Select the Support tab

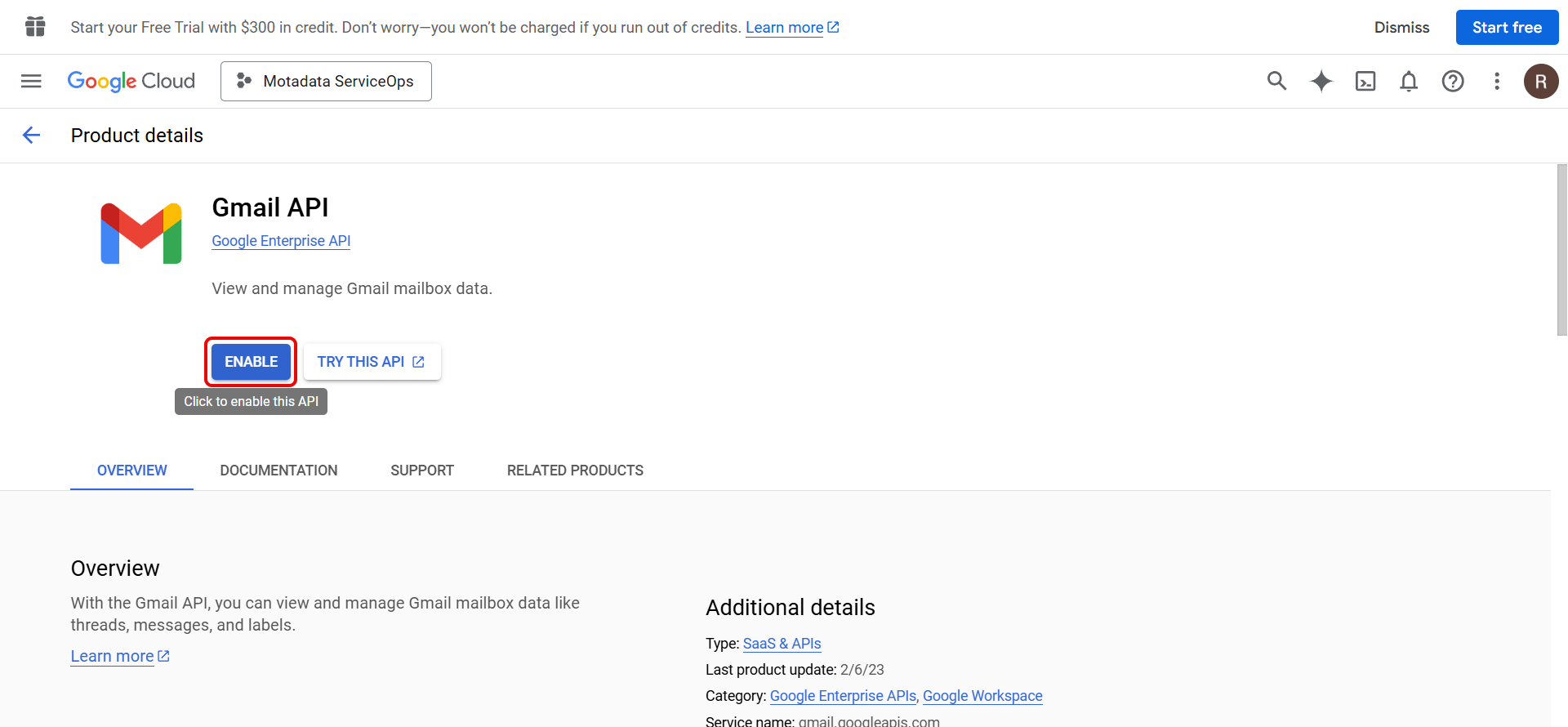[x=422, y=471]
